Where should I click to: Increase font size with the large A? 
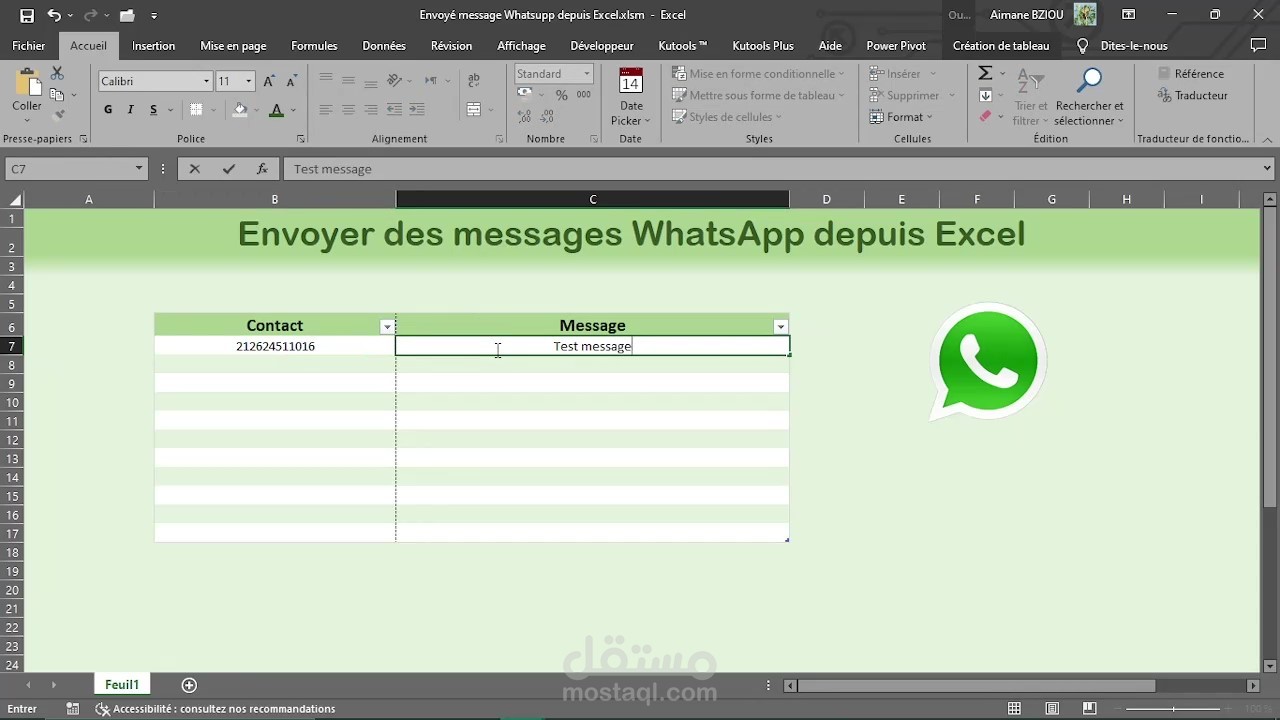point(269,81)
